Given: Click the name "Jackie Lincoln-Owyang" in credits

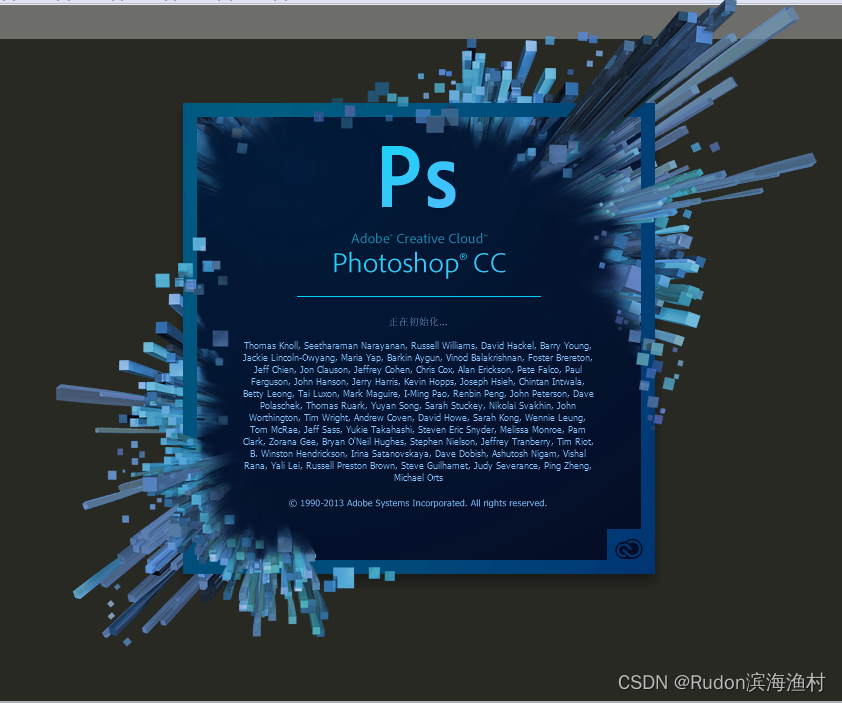Looking at the screenshot, I should tap(289, 358).
